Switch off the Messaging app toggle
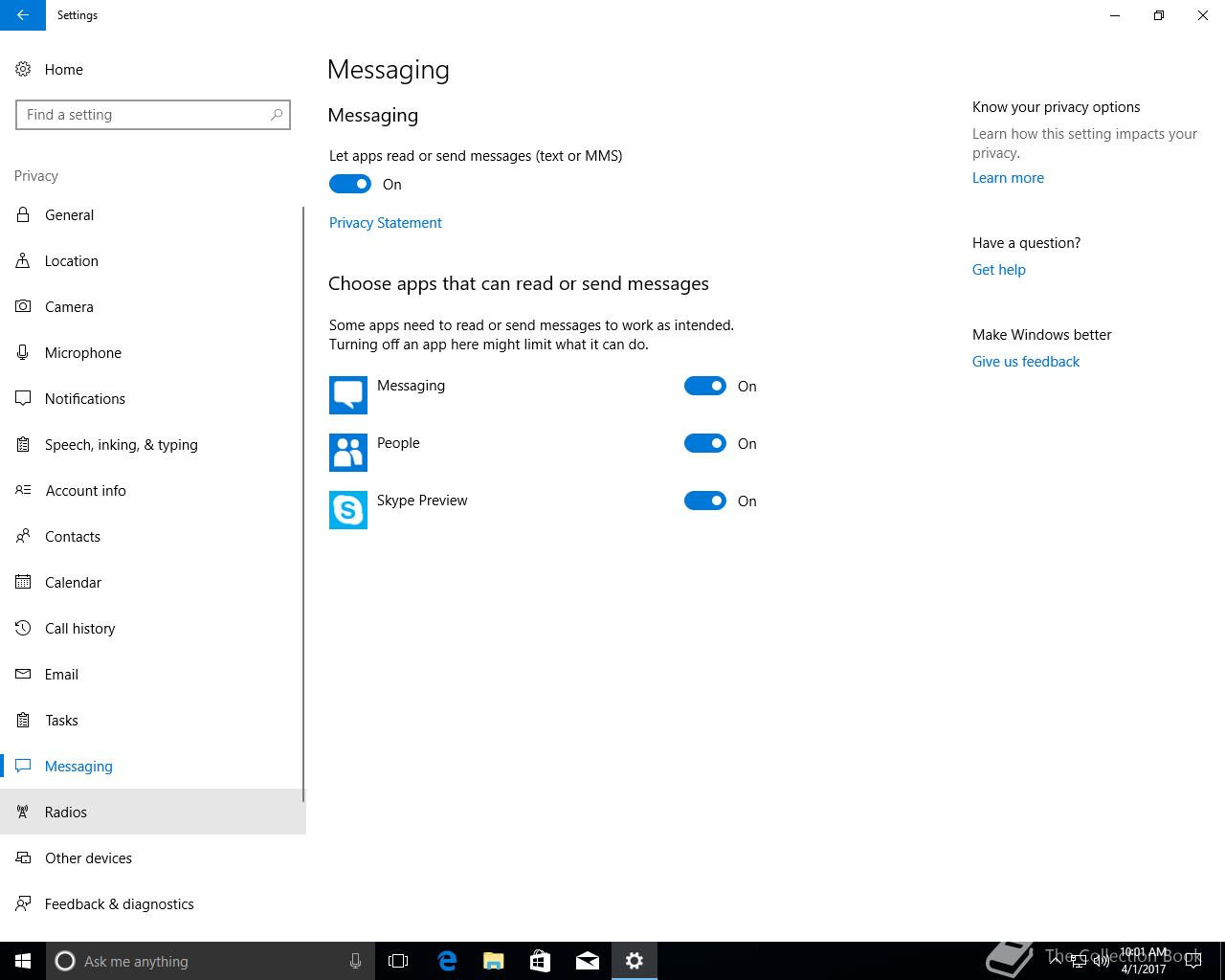This screenshot has height=980, width=1225. [705, 386]
